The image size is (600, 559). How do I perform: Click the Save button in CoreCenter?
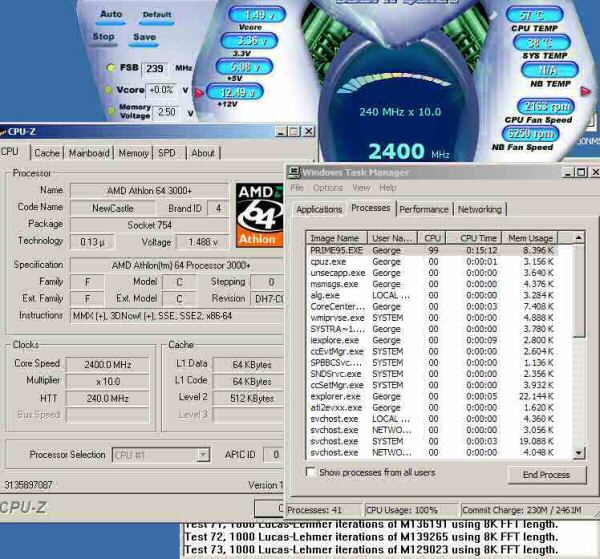[x=144, y=37]
